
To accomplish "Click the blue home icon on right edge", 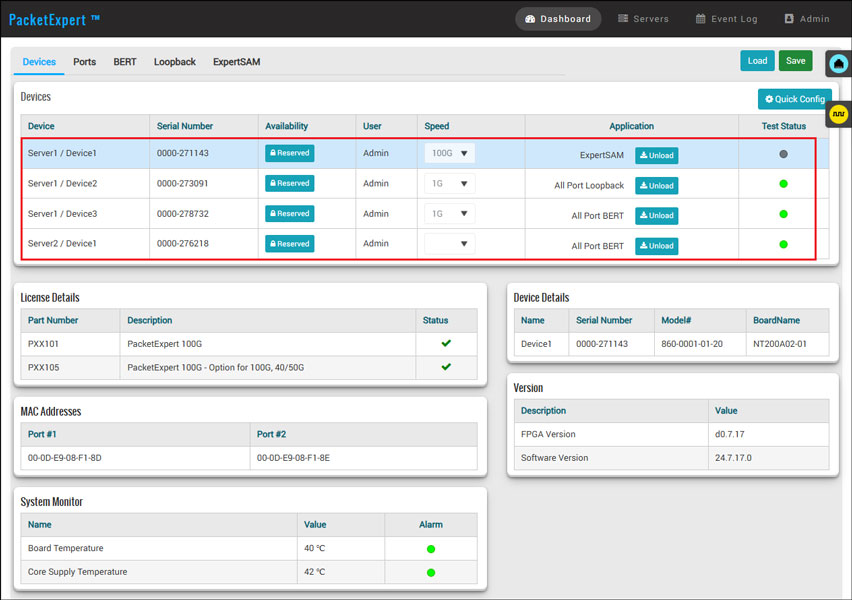I will tap(838, 64).
